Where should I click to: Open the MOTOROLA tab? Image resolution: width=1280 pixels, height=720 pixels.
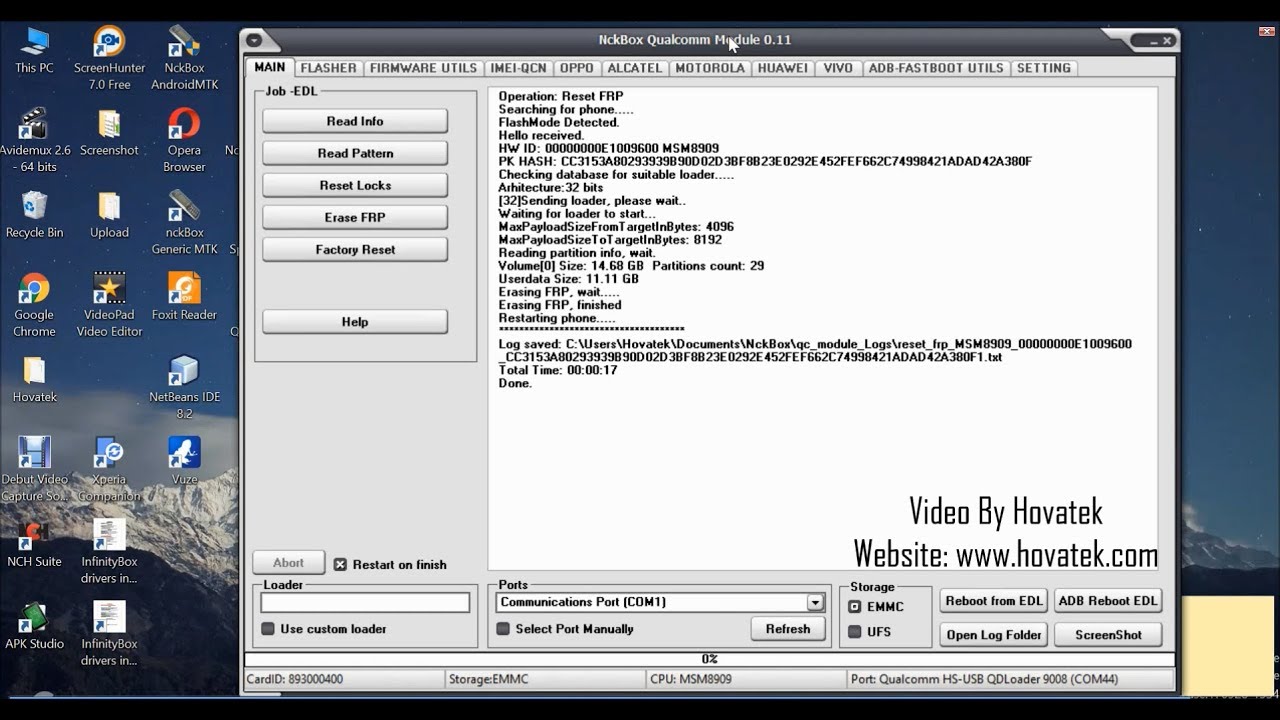click(x=710, y=68)
